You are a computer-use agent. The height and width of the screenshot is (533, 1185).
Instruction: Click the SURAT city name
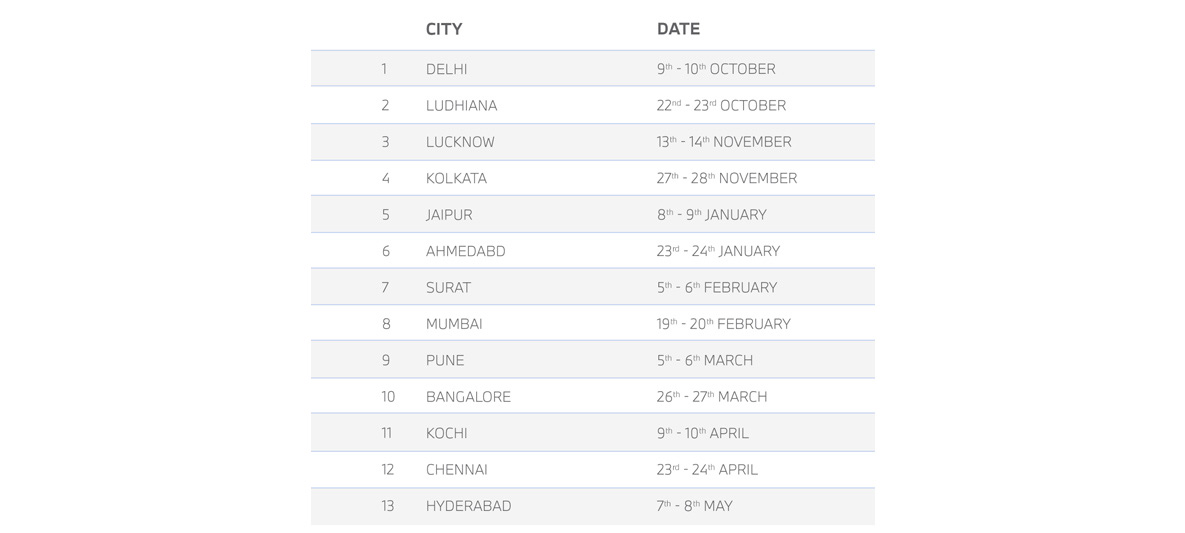click(x=447, y=287)
